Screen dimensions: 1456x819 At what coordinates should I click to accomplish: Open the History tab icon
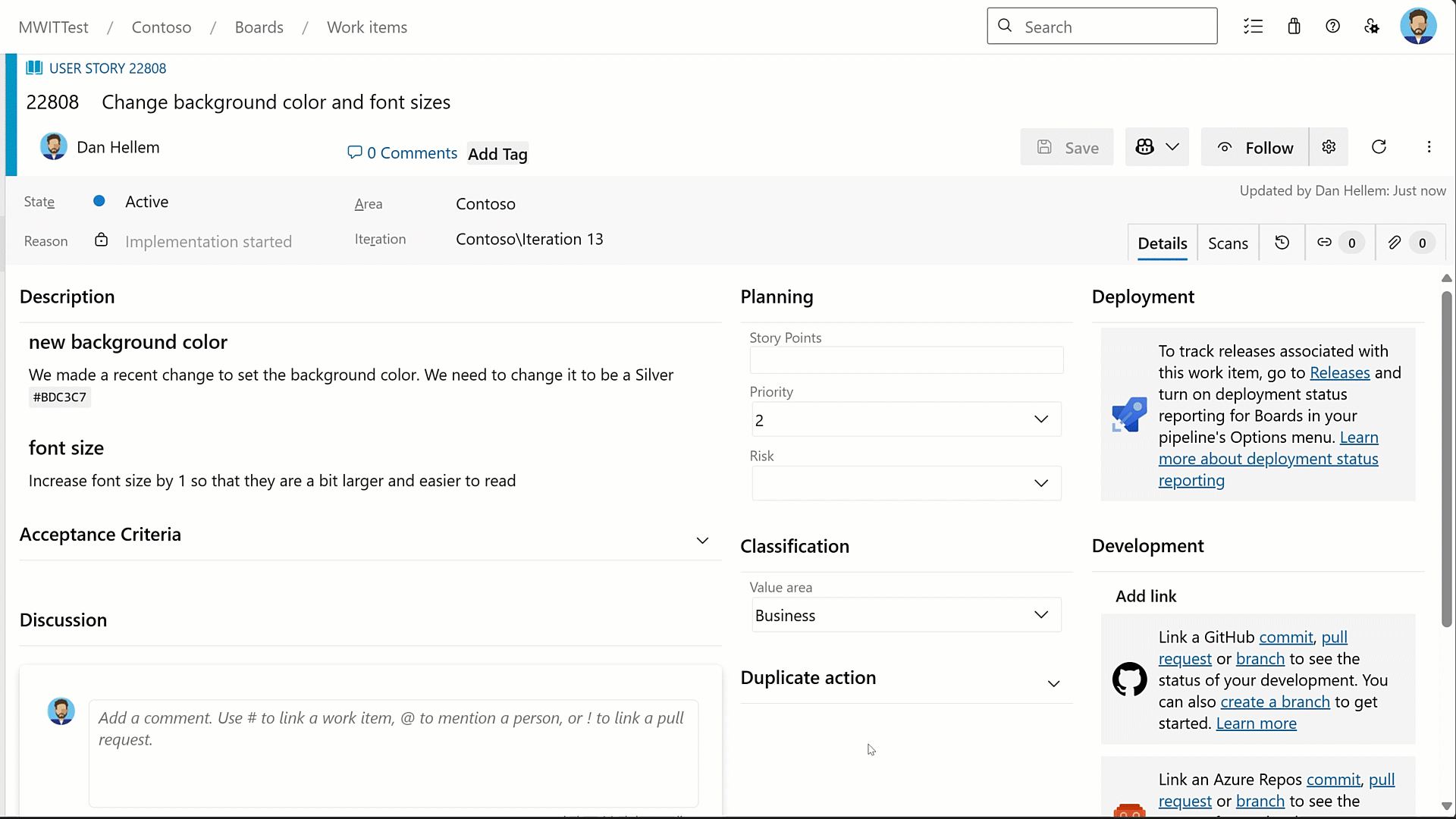point(1282,243)
